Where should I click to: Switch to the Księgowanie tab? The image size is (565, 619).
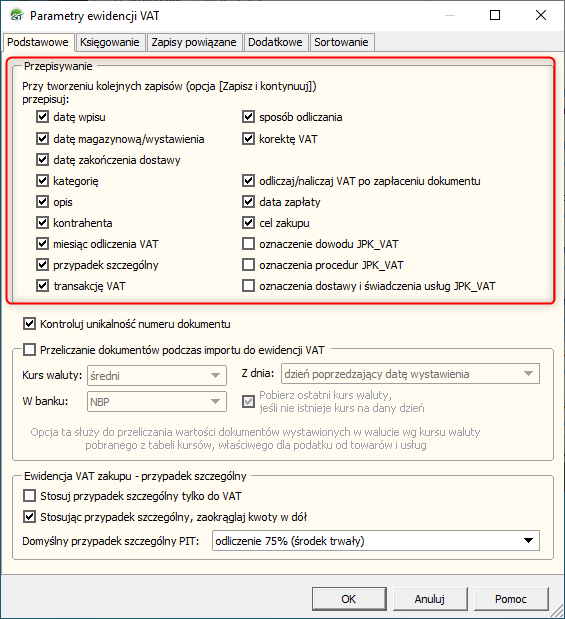110,42
